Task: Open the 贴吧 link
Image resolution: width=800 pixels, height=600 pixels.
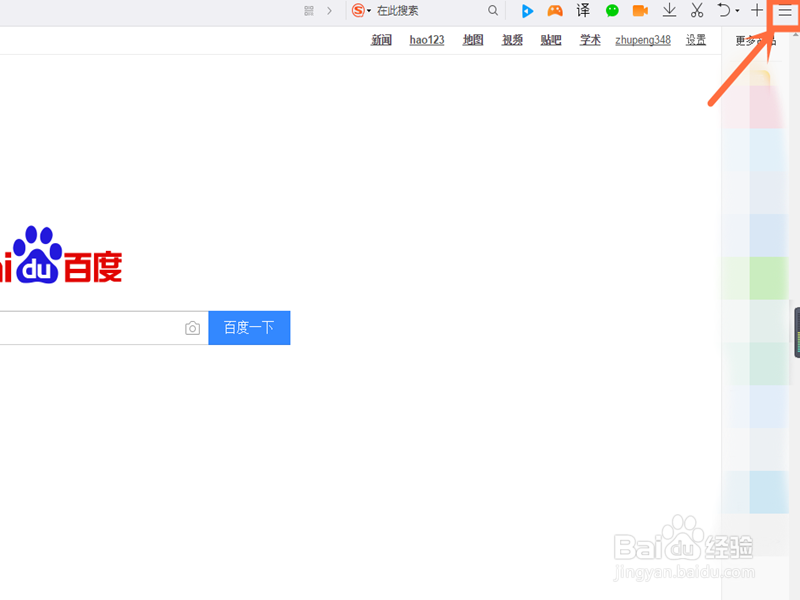Action: click(x=551, y=40)
